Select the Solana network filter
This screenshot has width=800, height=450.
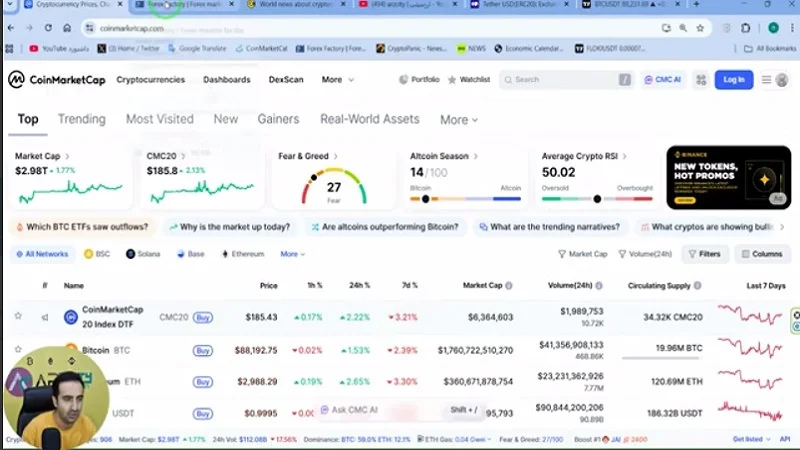142,254
